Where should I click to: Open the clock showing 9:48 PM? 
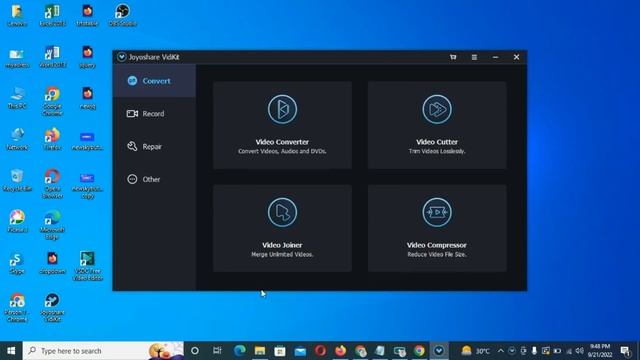tap(600, 351)
